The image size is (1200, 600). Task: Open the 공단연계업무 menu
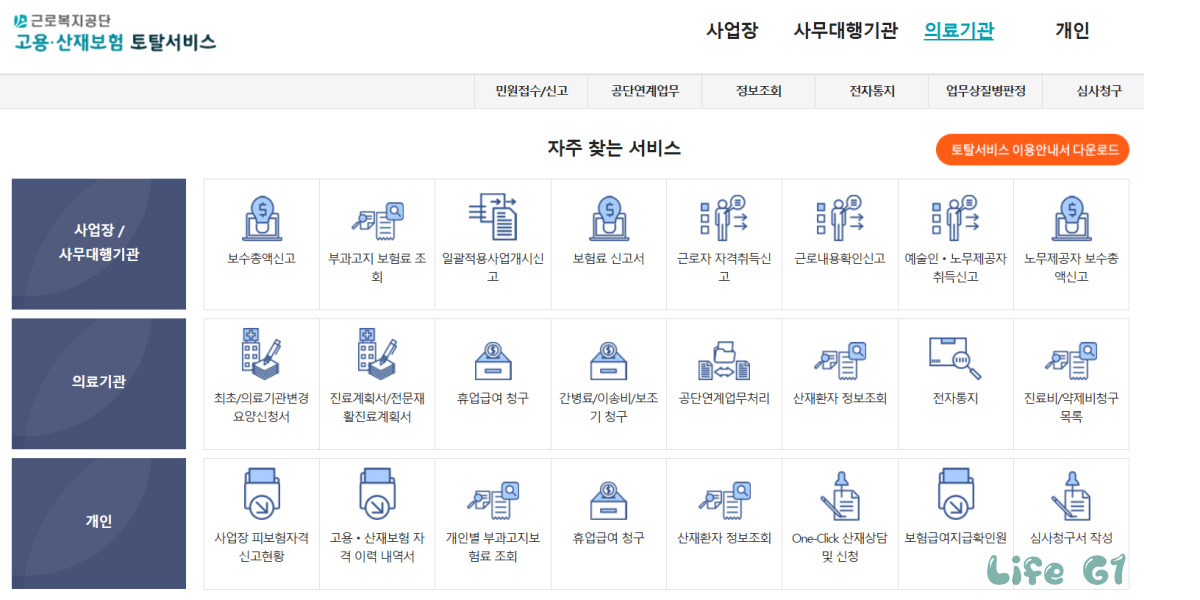(645, 91)
